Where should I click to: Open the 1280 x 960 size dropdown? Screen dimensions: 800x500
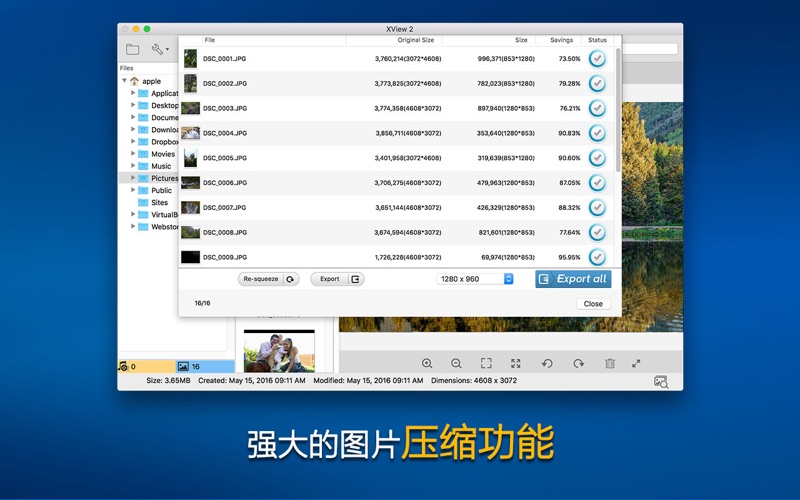[x=475, y=279]
